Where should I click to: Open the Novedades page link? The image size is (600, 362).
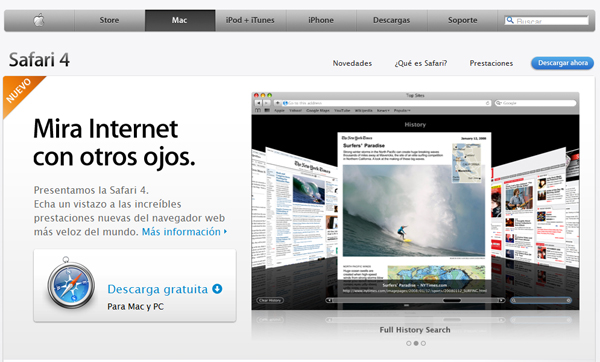352,63
